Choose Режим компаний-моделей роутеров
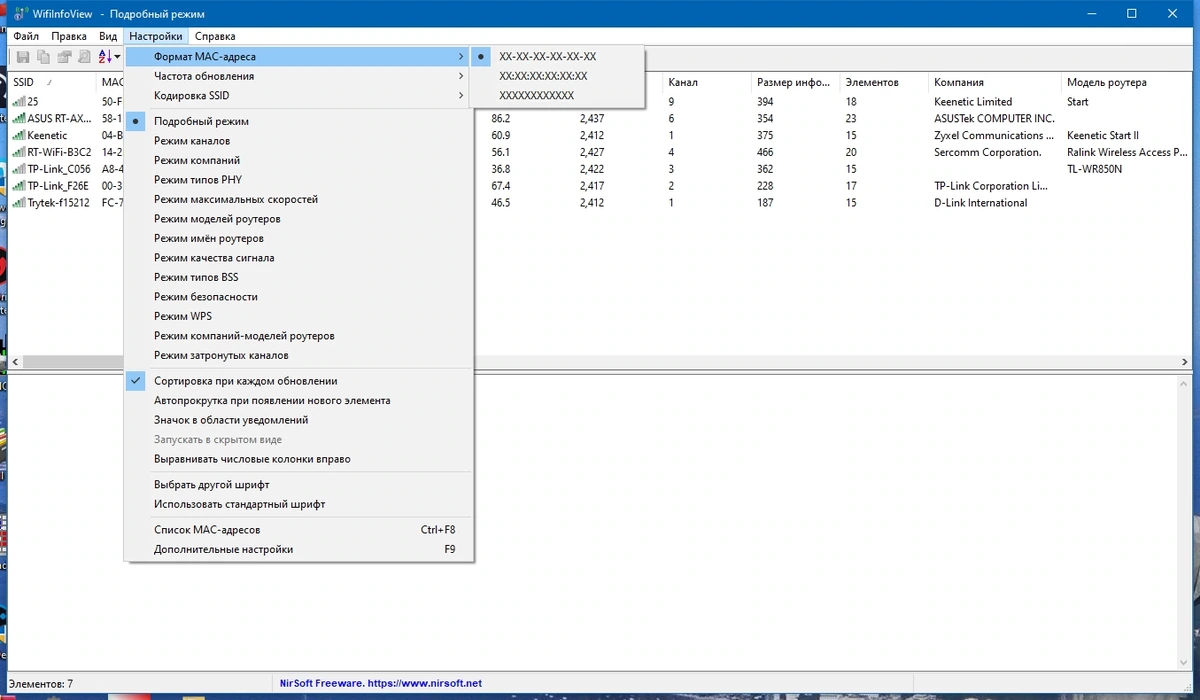The height and width of the screenshot is (700, 1200). click(299, 336)
